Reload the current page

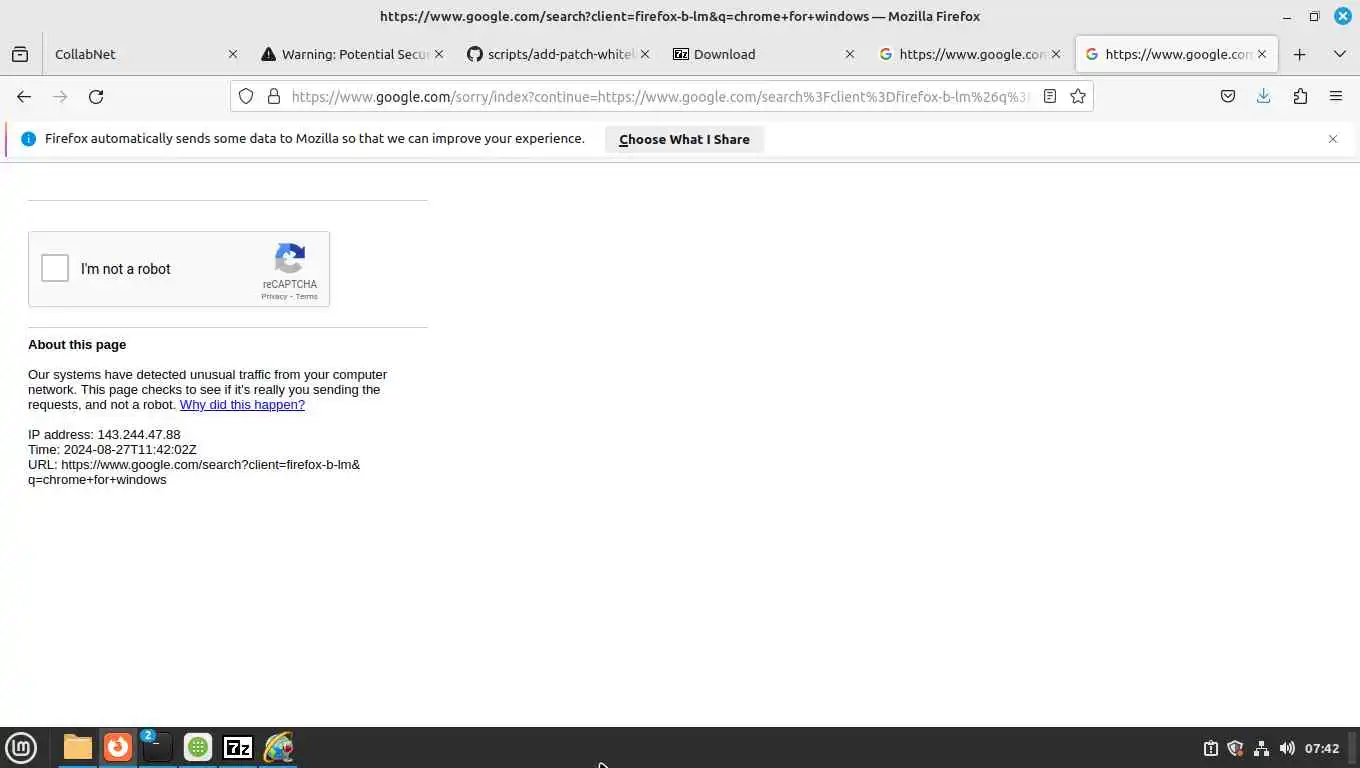(x=96, y=96)
